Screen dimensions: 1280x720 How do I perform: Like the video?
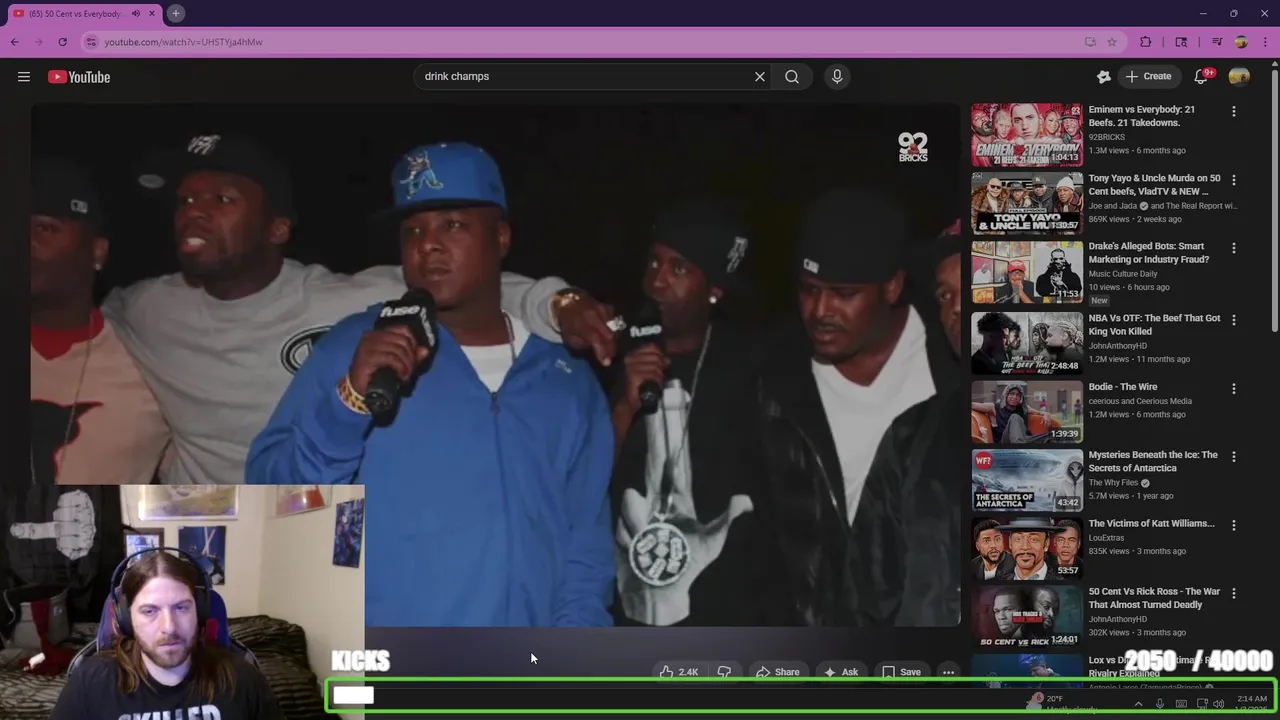(x=679, y=672)
